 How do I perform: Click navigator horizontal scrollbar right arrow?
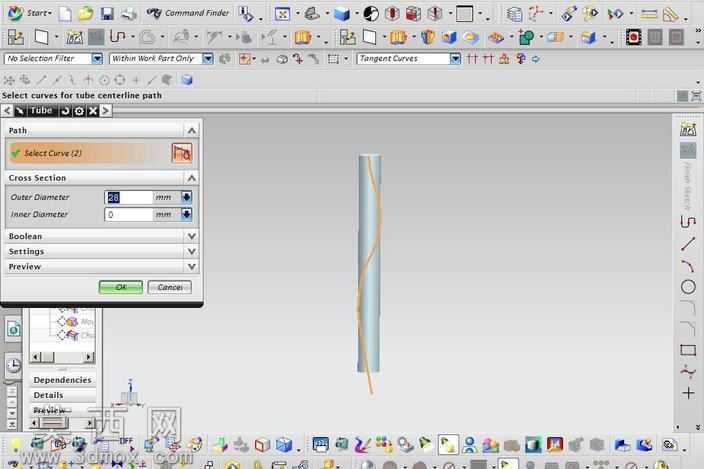coord(89,357)
